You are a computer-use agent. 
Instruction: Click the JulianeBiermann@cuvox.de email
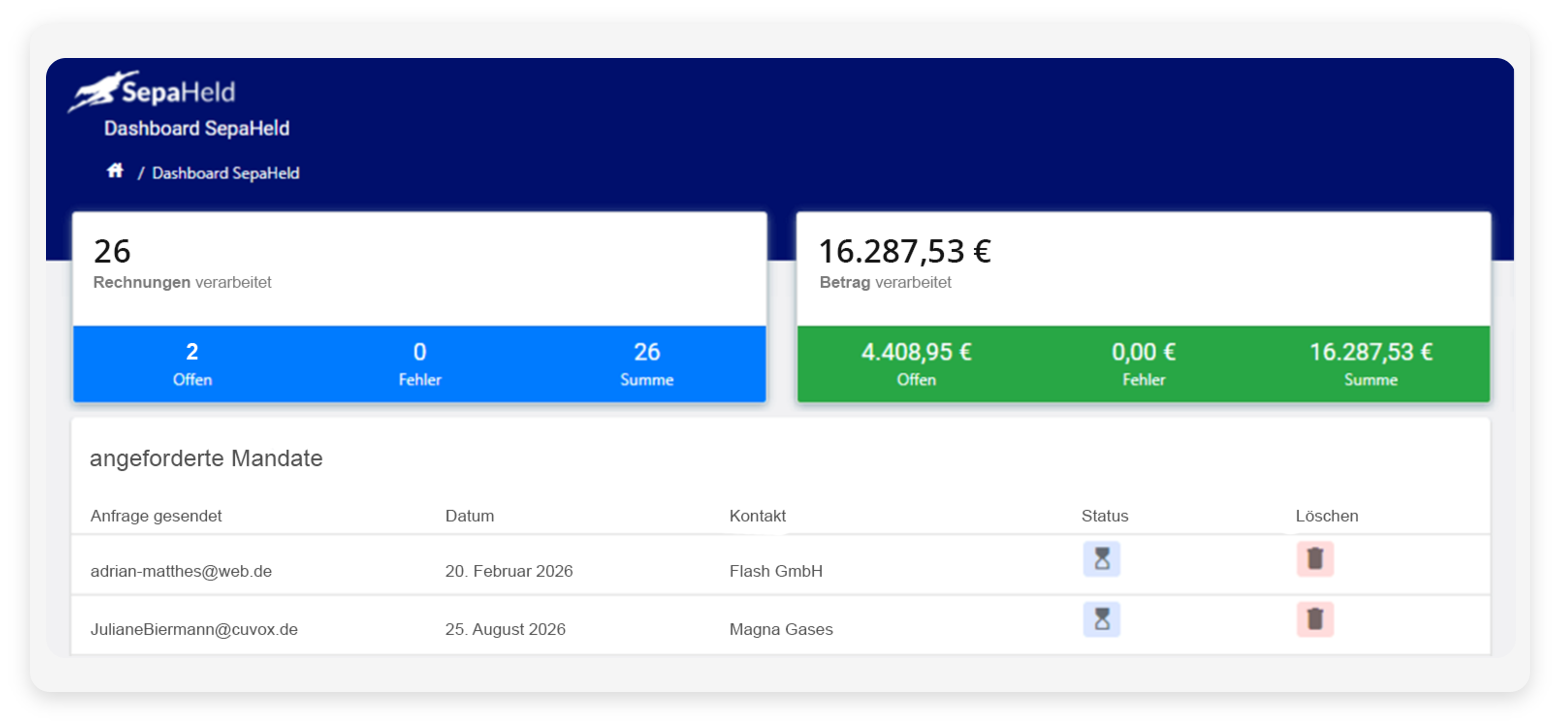[x=194, y=630]
